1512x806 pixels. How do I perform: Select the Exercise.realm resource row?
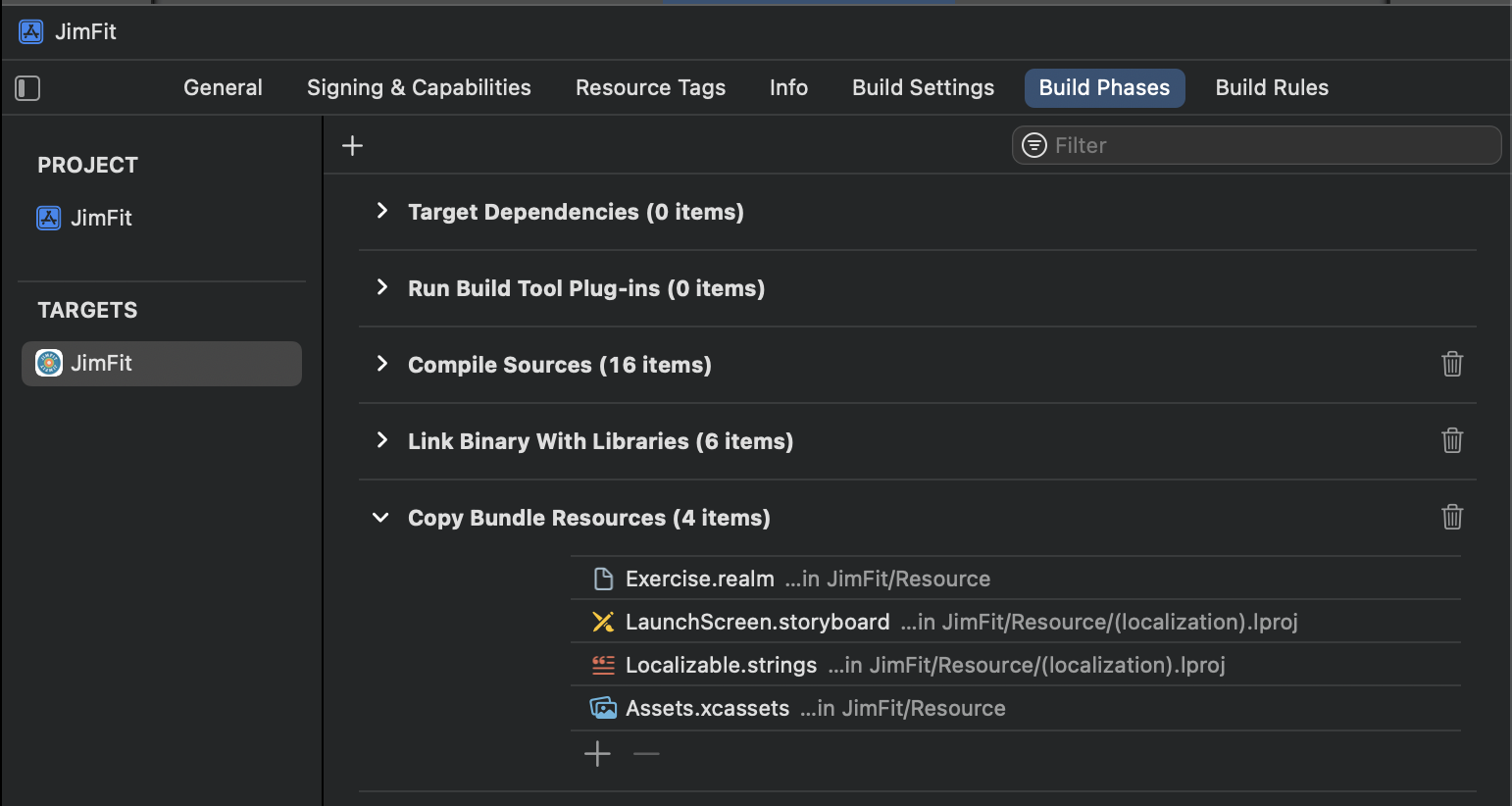coord(1016,579)
